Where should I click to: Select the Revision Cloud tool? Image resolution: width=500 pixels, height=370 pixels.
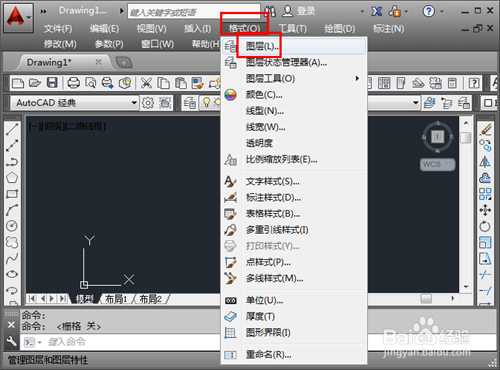(12, 242)
